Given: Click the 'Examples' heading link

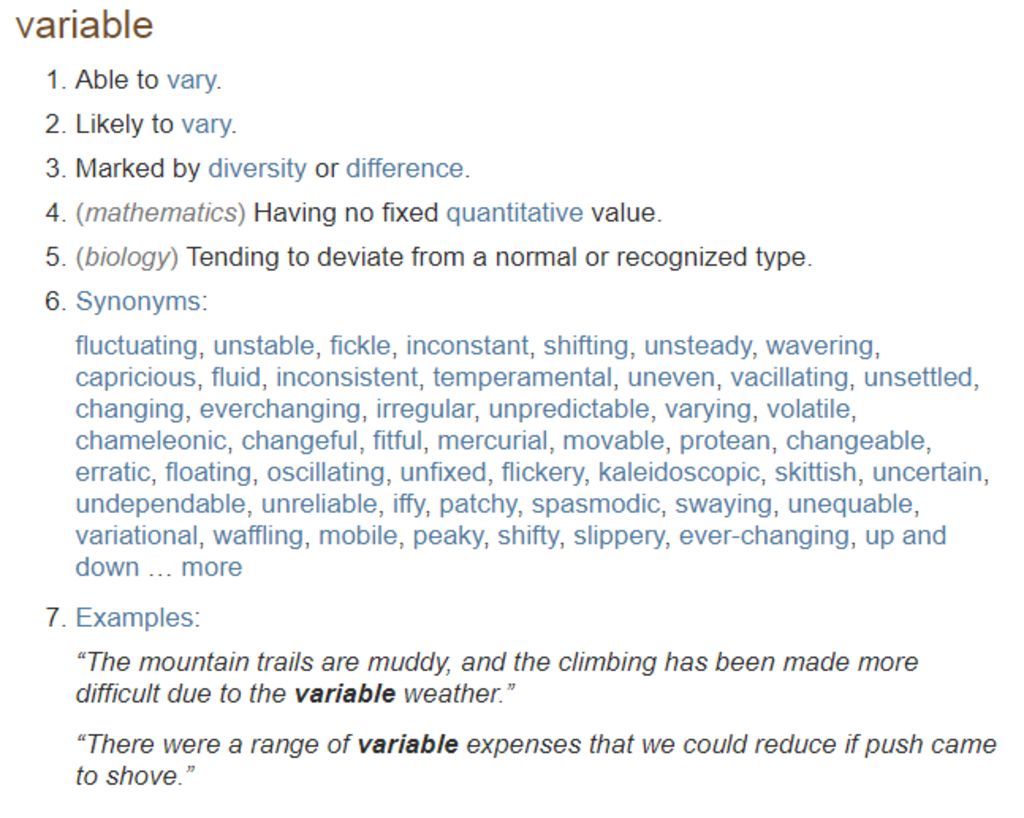Looking at the screenshot, I should click(135, 618).
